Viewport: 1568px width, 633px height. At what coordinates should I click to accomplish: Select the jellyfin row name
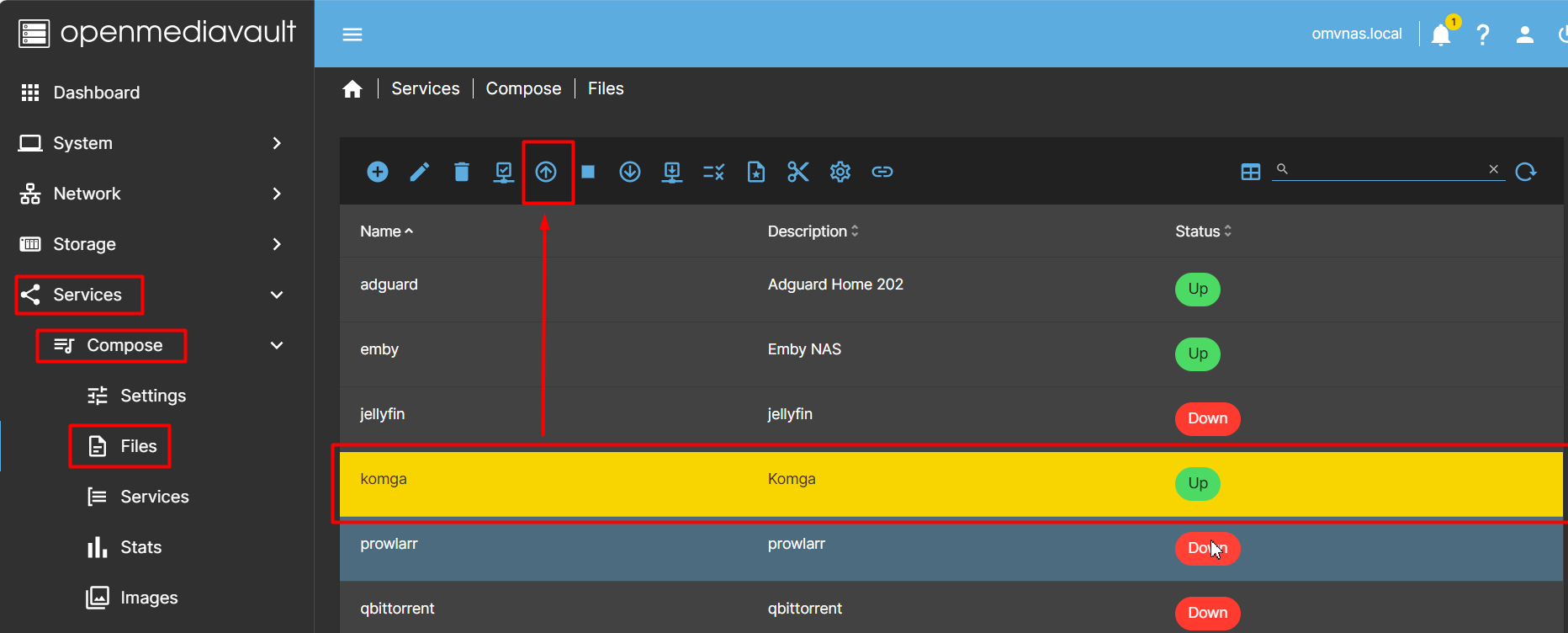pyautogui.click(x=383, y=414)
